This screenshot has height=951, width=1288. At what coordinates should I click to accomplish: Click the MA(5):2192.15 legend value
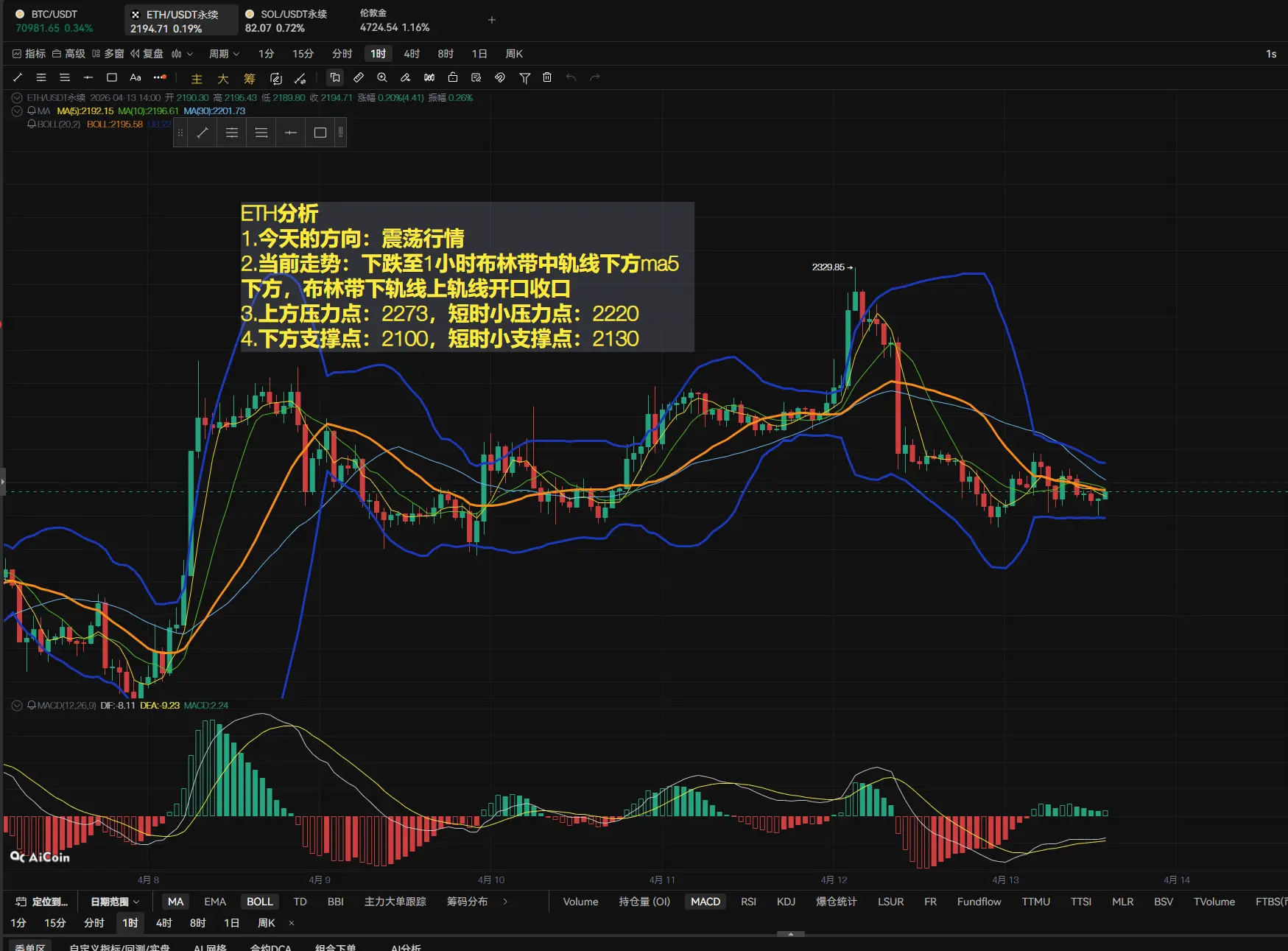[85, 111]
